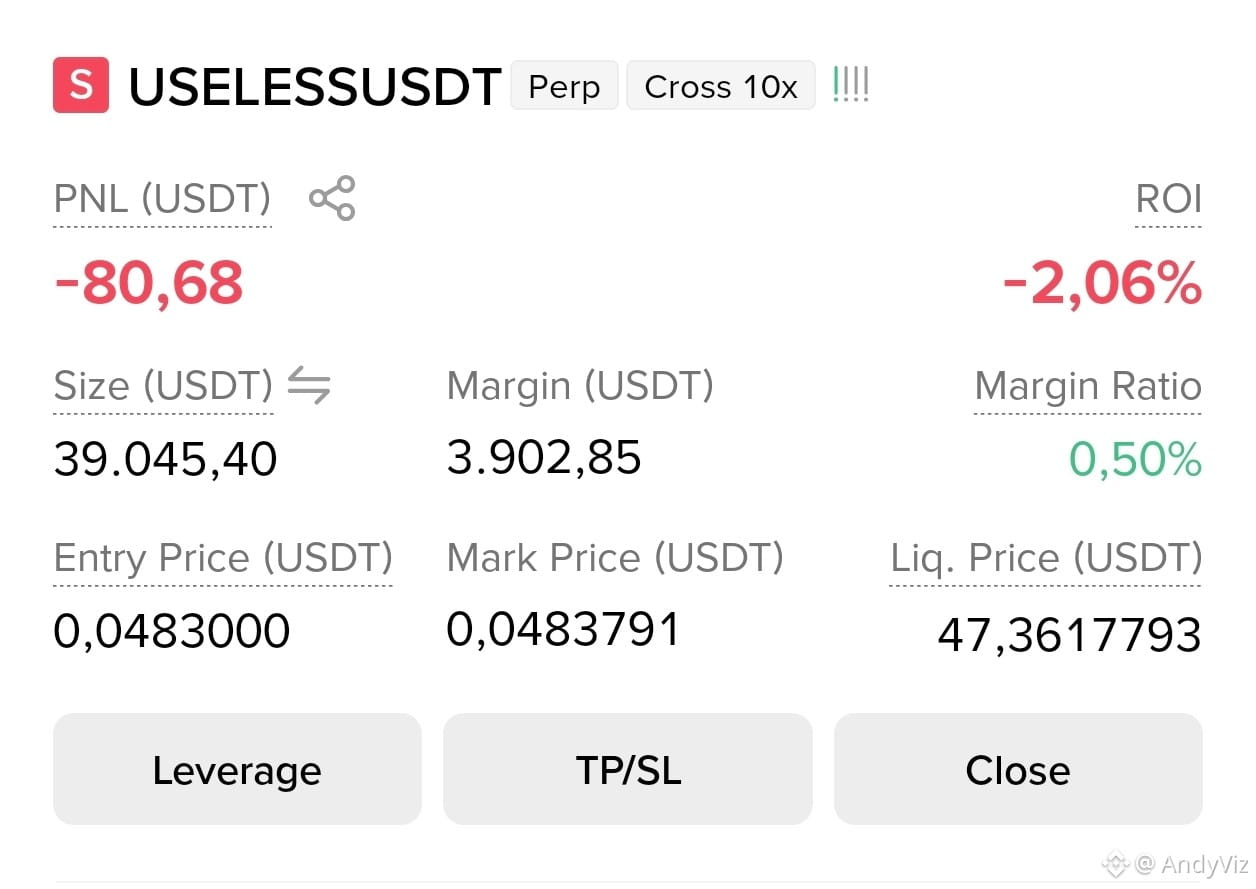Tap Entry Price (USDT) label

click(223, 558)
